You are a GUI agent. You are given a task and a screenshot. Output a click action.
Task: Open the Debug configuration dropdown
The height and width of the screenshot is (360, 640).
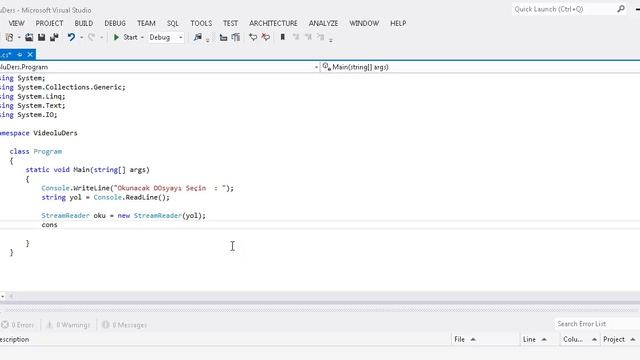tap(166, 37)
